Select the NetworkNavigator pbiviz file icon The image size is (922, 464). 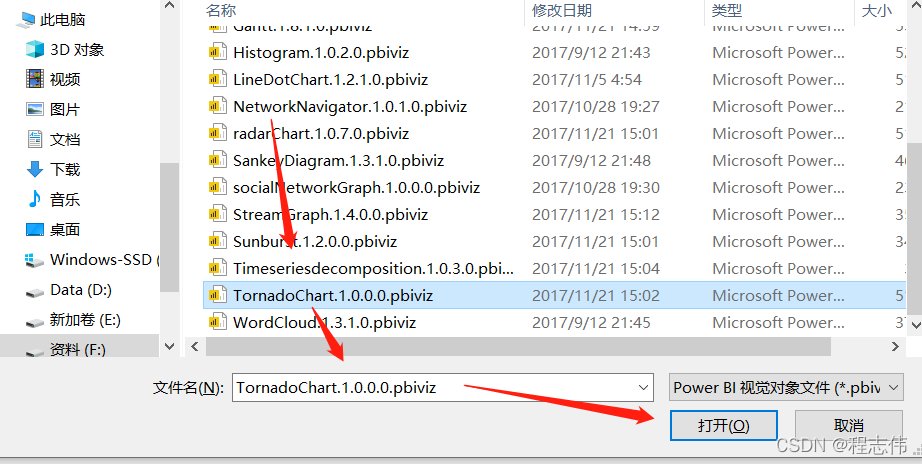(x=218, y=106)
